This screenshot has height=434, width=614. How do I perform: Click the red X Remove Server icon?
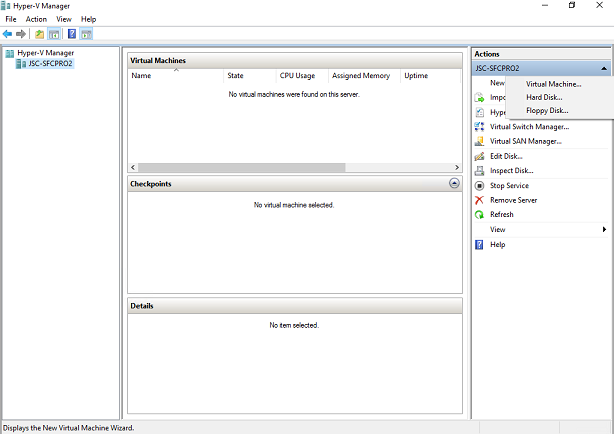click(x=479, y=200)
